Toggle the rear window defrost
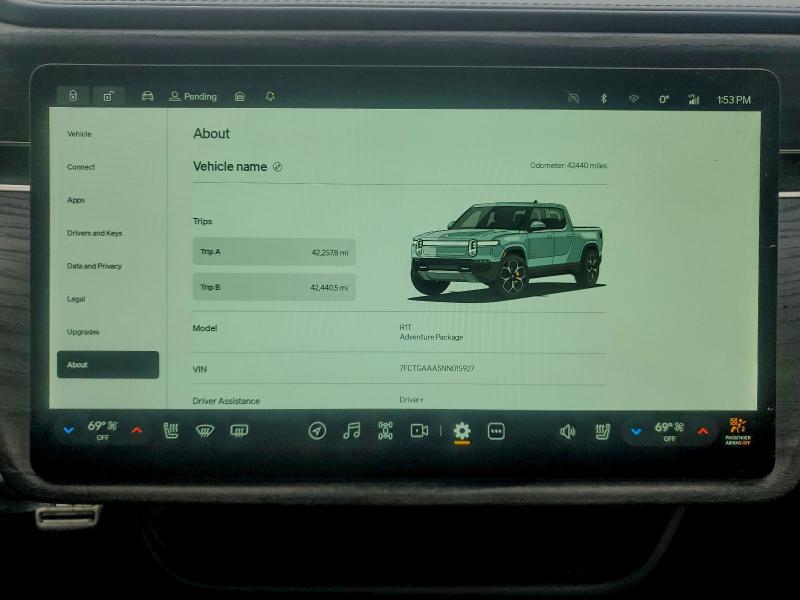800x600 pixels. tap(239, 431)
